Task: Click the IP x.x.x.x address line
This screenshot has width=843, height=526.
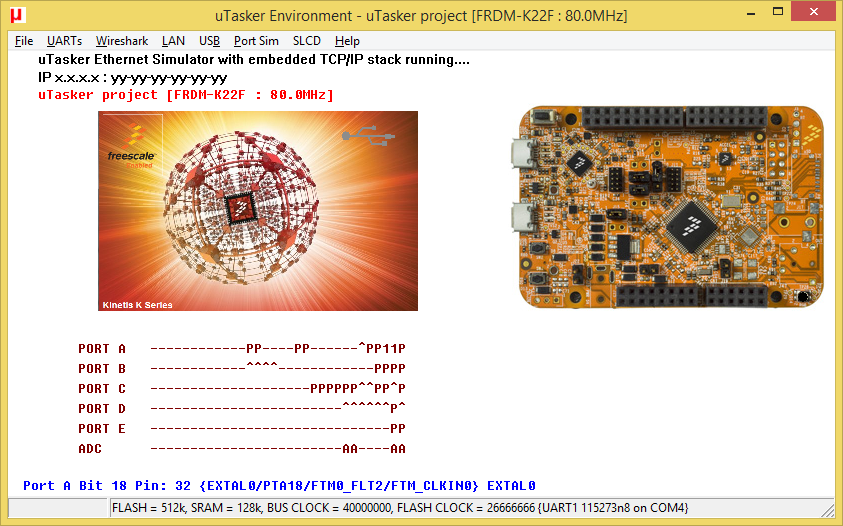Action: [x=132, y=77]
